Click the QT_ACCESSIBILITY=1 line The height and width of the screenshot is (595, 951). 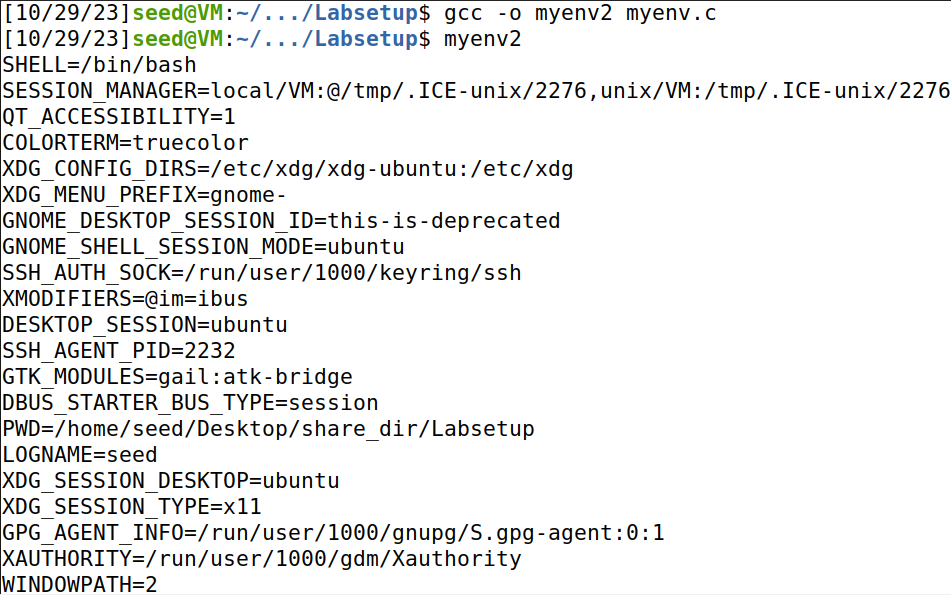click(x=118, y=117)
